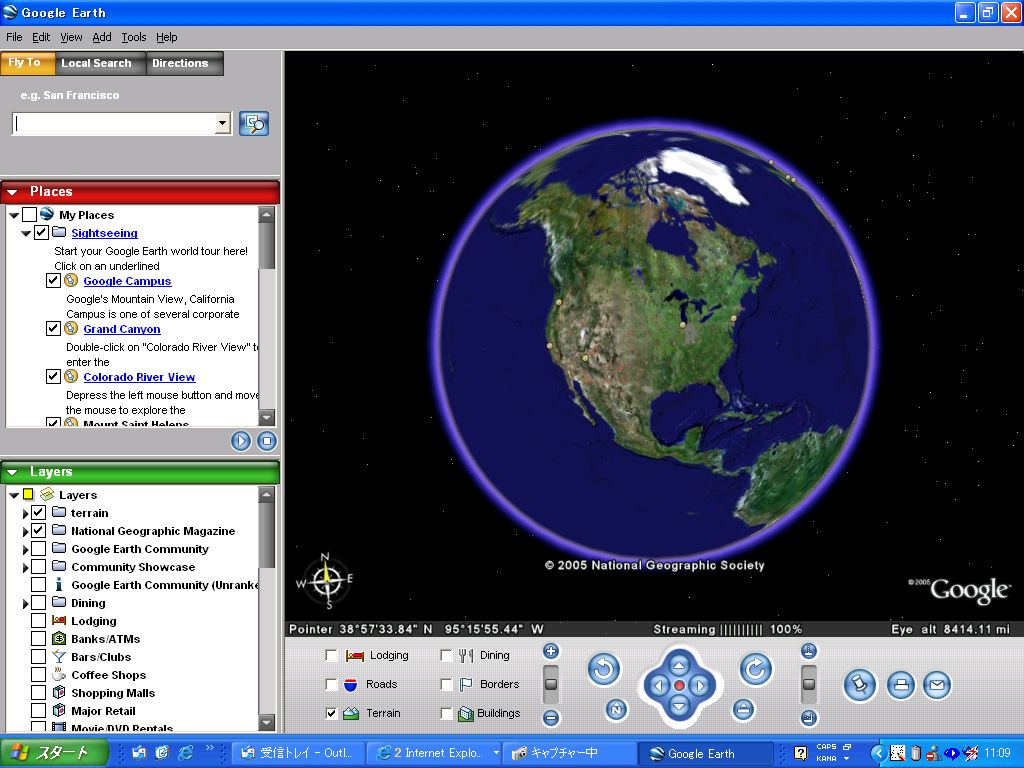Click the Colorado River View placemark icon
This screenshot has width=1024, height=768.
71,377
